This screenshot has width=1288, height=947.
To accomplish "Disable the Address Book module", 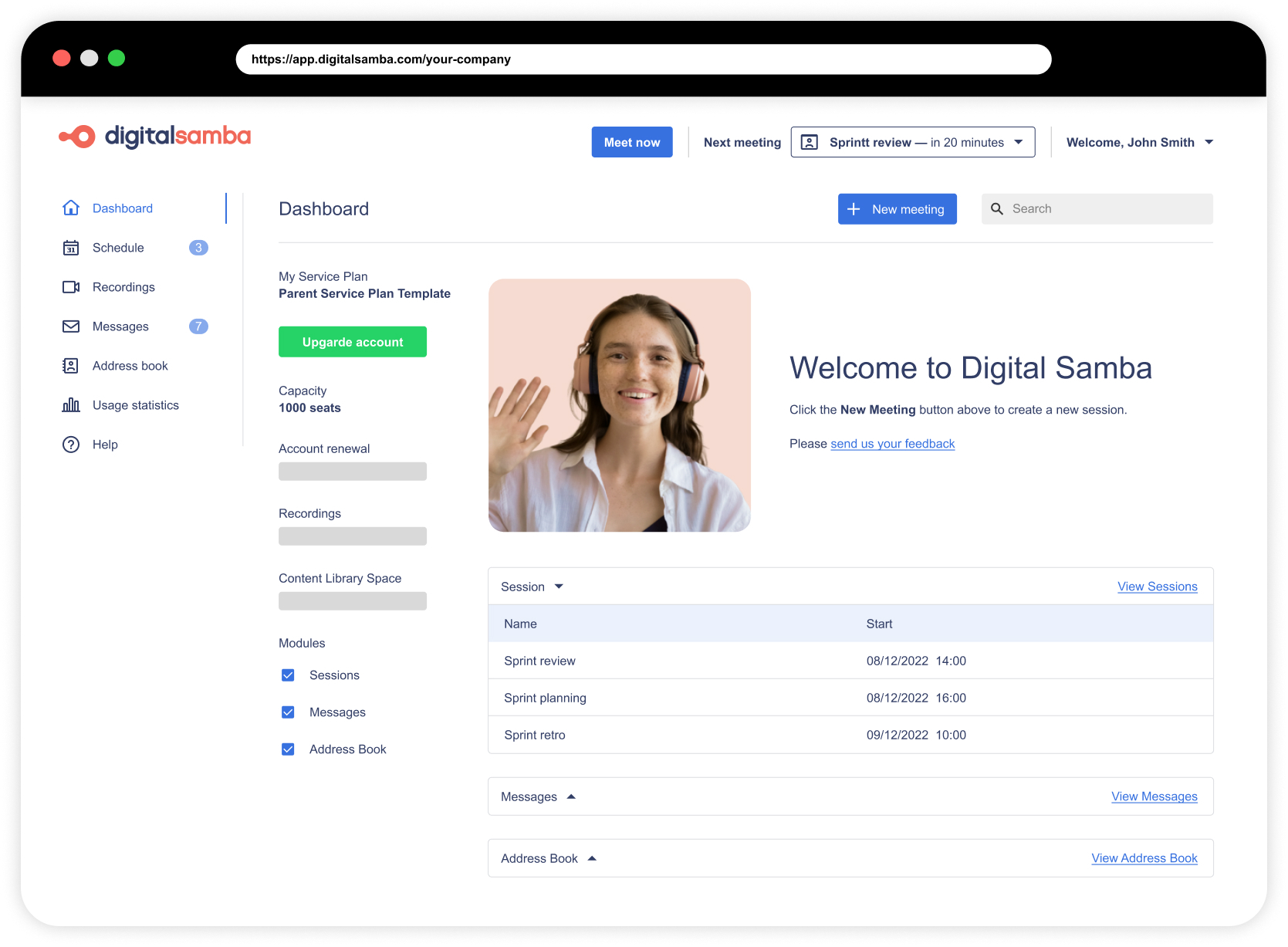I will coord(287,749).
